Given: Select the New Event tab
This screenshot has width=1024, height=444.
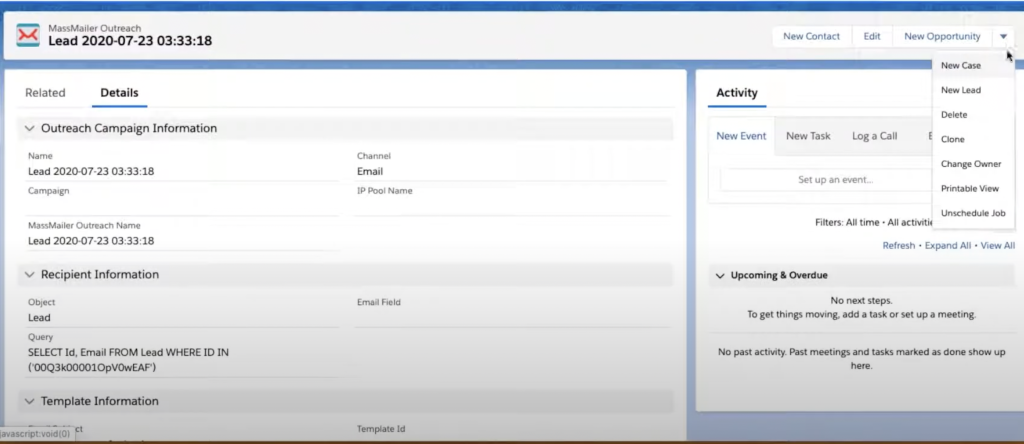Looking at the screenshot, I should coord(741,136).
